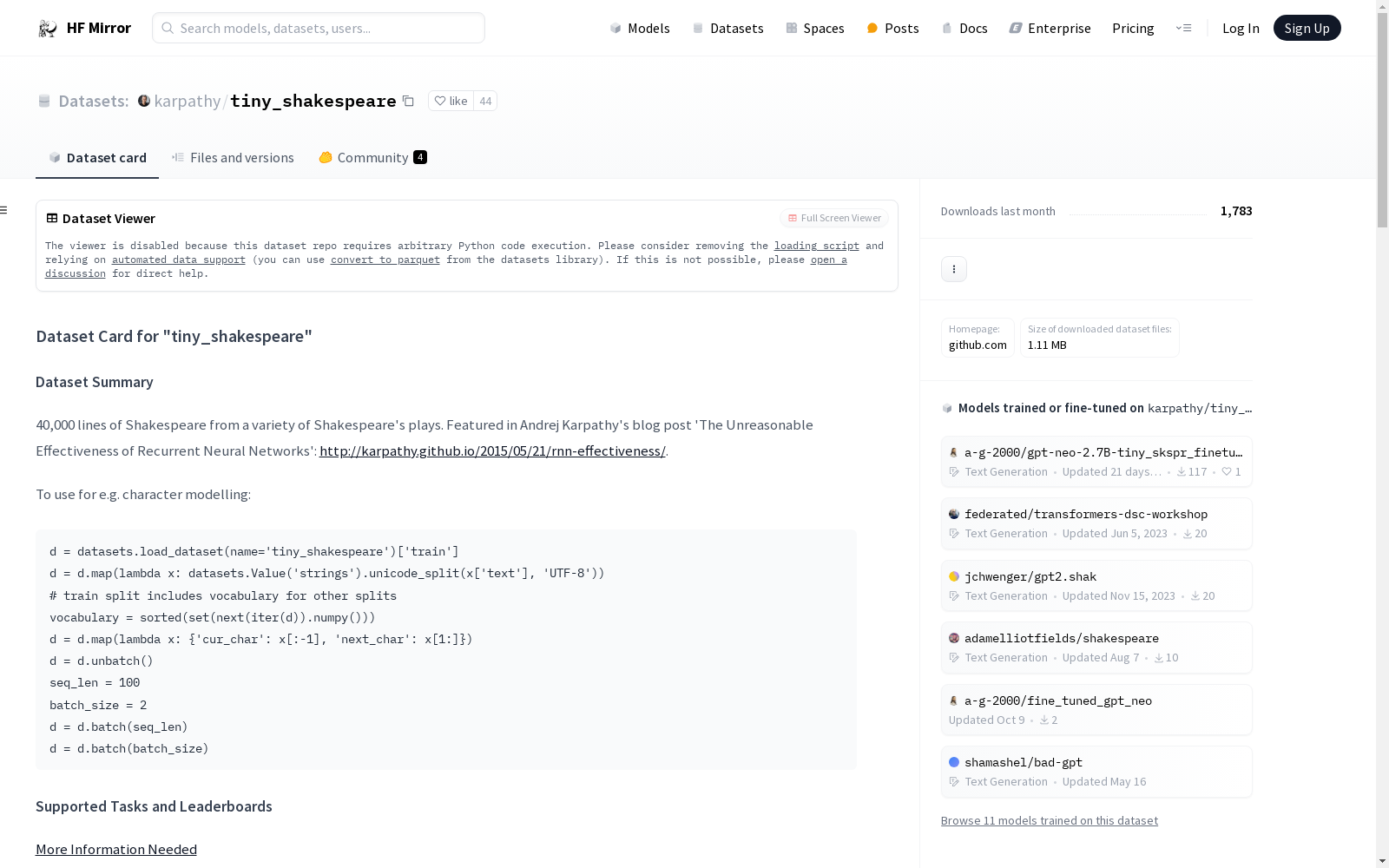This screenshot has height=868, width=1389.
Task: Click a-g-2000 gpt-neo-2.7B model avatar
Action: click(x=954, y=452)
